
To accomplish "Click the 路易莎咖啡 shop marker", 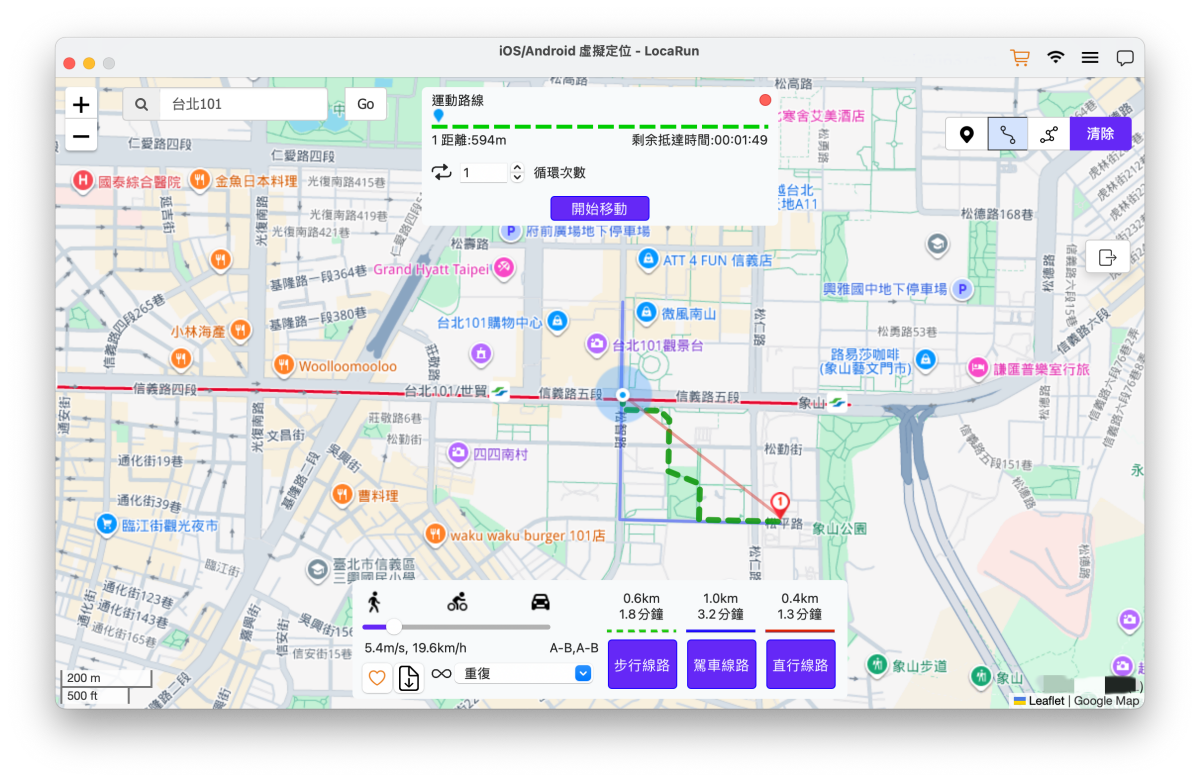I will [x=926, y=358].
